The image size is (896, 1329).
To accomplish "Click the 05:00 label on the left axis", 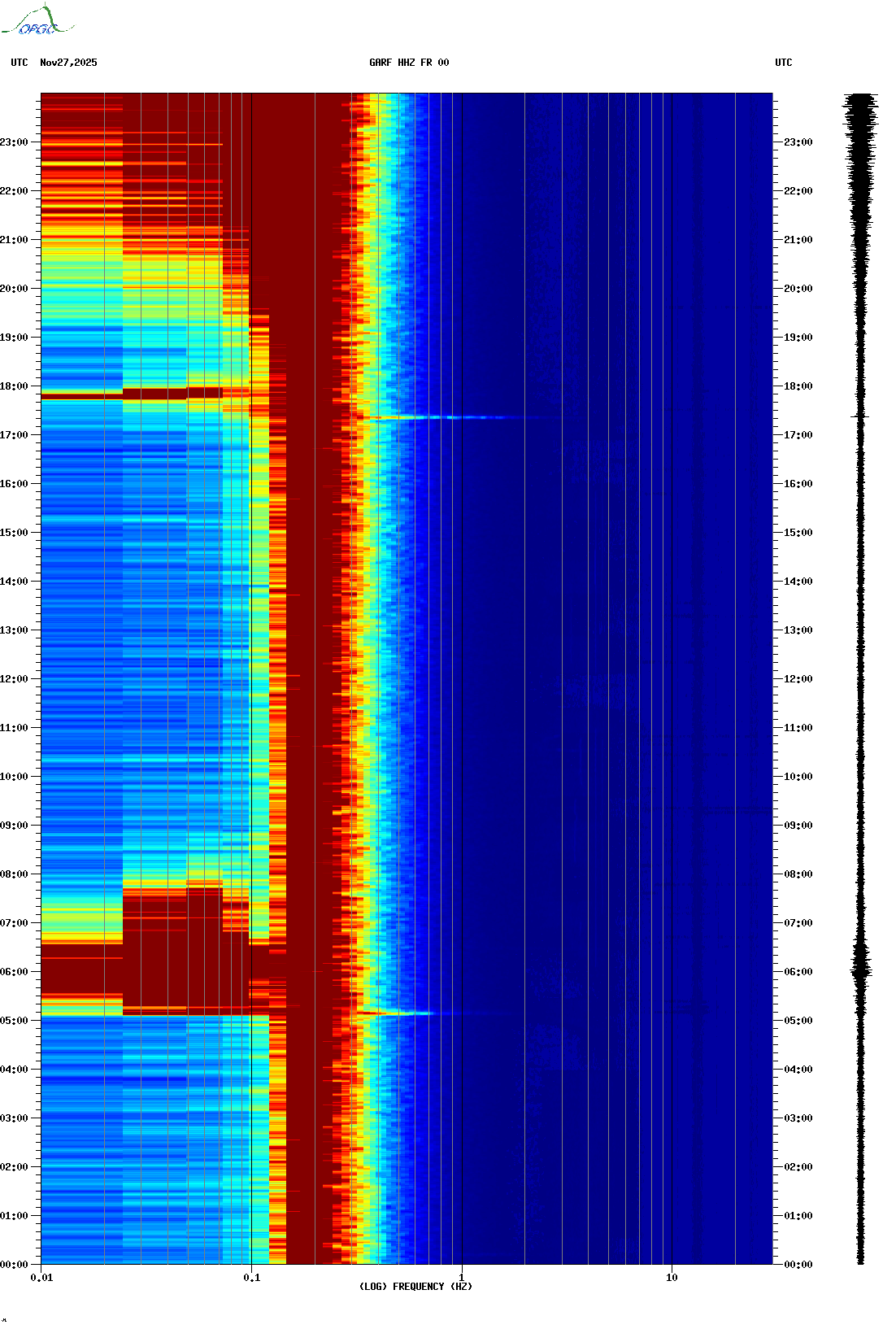I will (x=14, y=1021).
